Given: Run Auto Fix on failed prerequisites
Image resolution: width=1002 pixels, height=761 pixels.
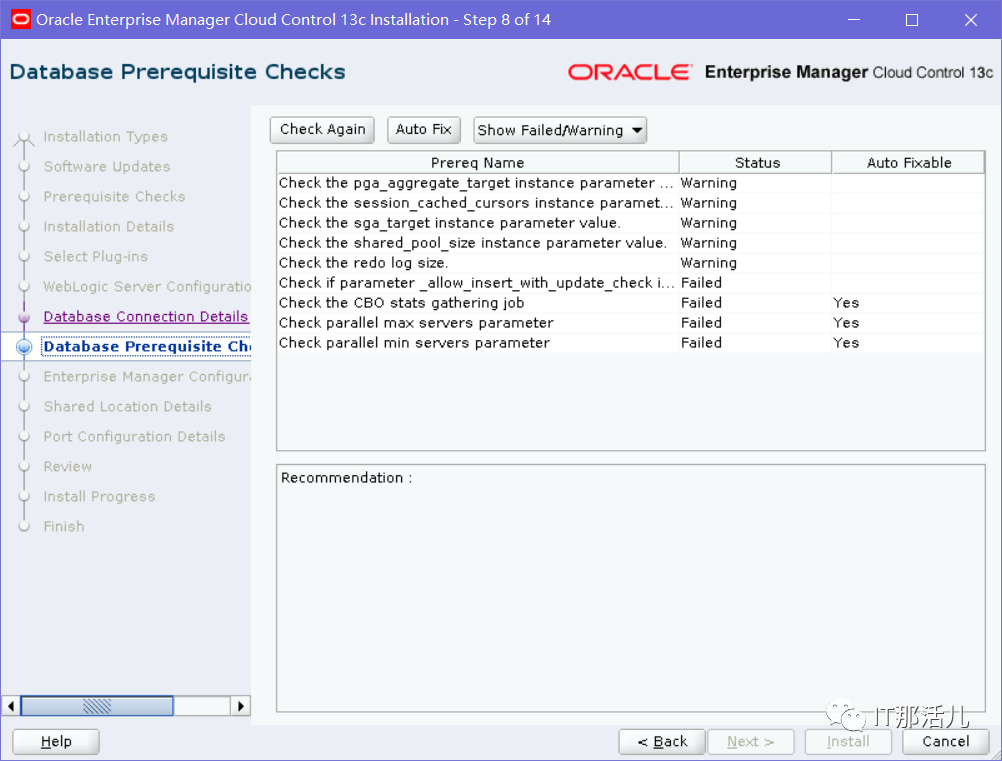Looking at the screenshot, I should [424, 130].
